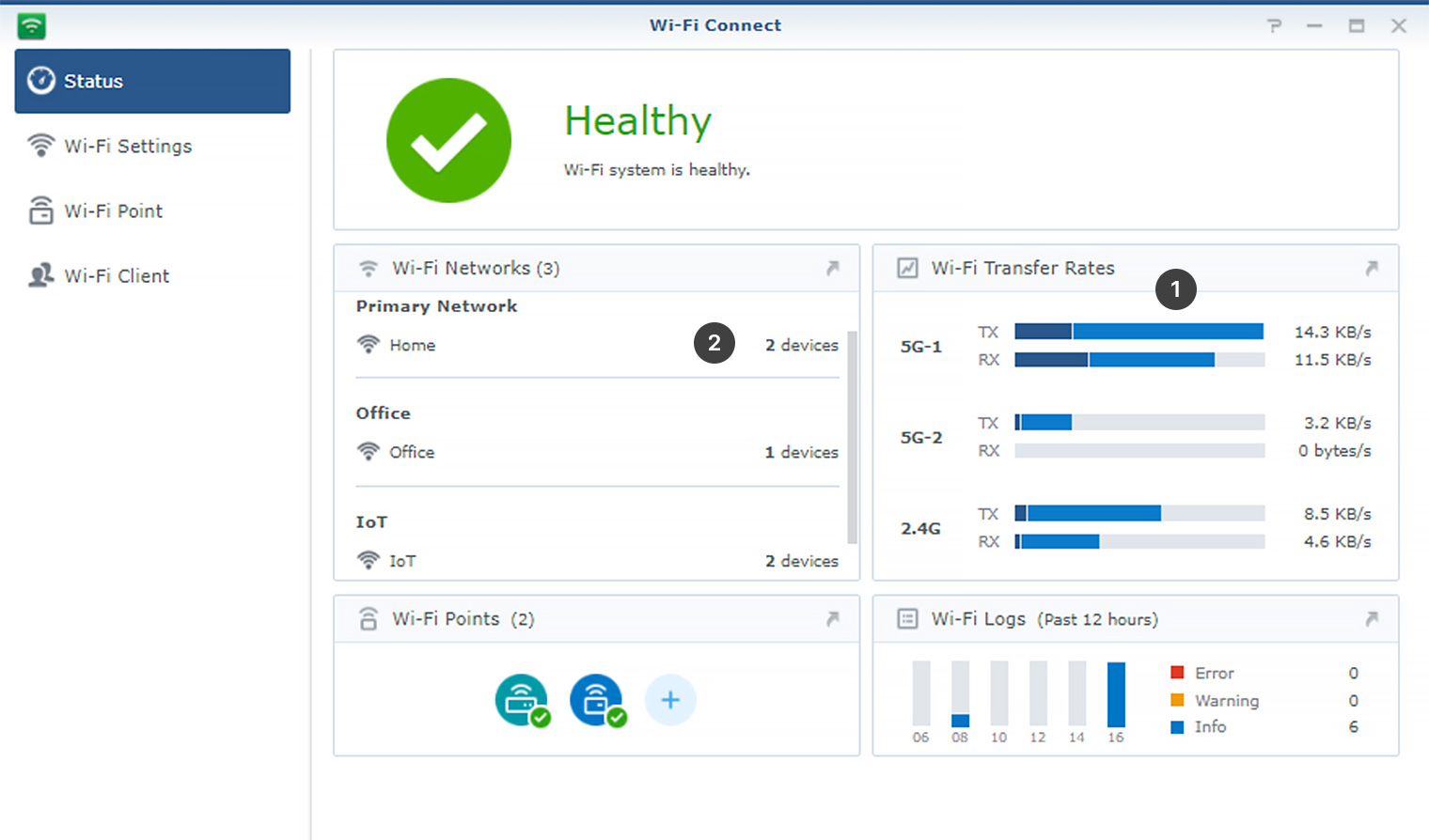Expand the Wi-Fi Logs panel
Screen dimensions: 1429x840
tap(1373, 618)
